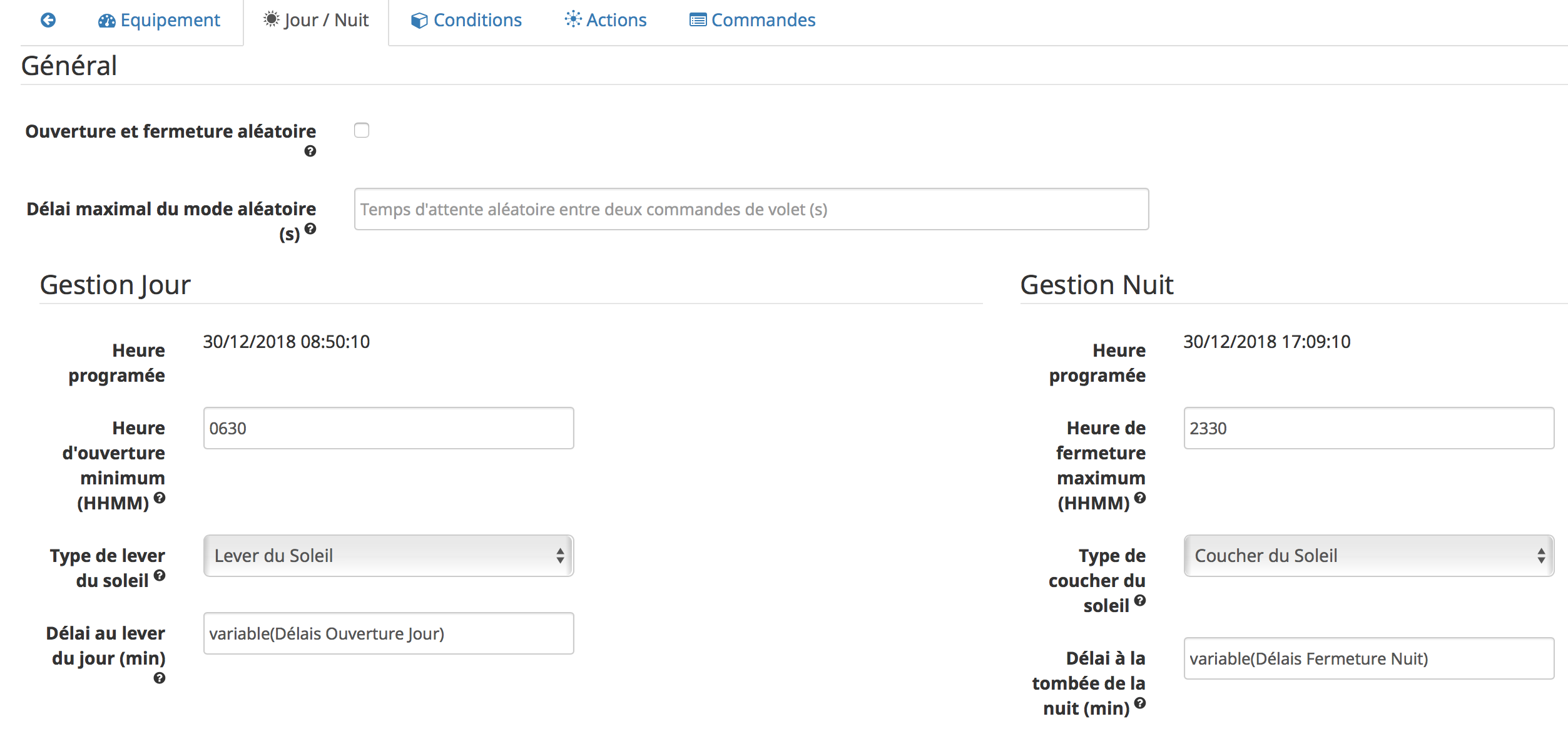Click the Heure de fermeture maximum field 2330
1568x756 pixels.
(x=1368, y=428)
